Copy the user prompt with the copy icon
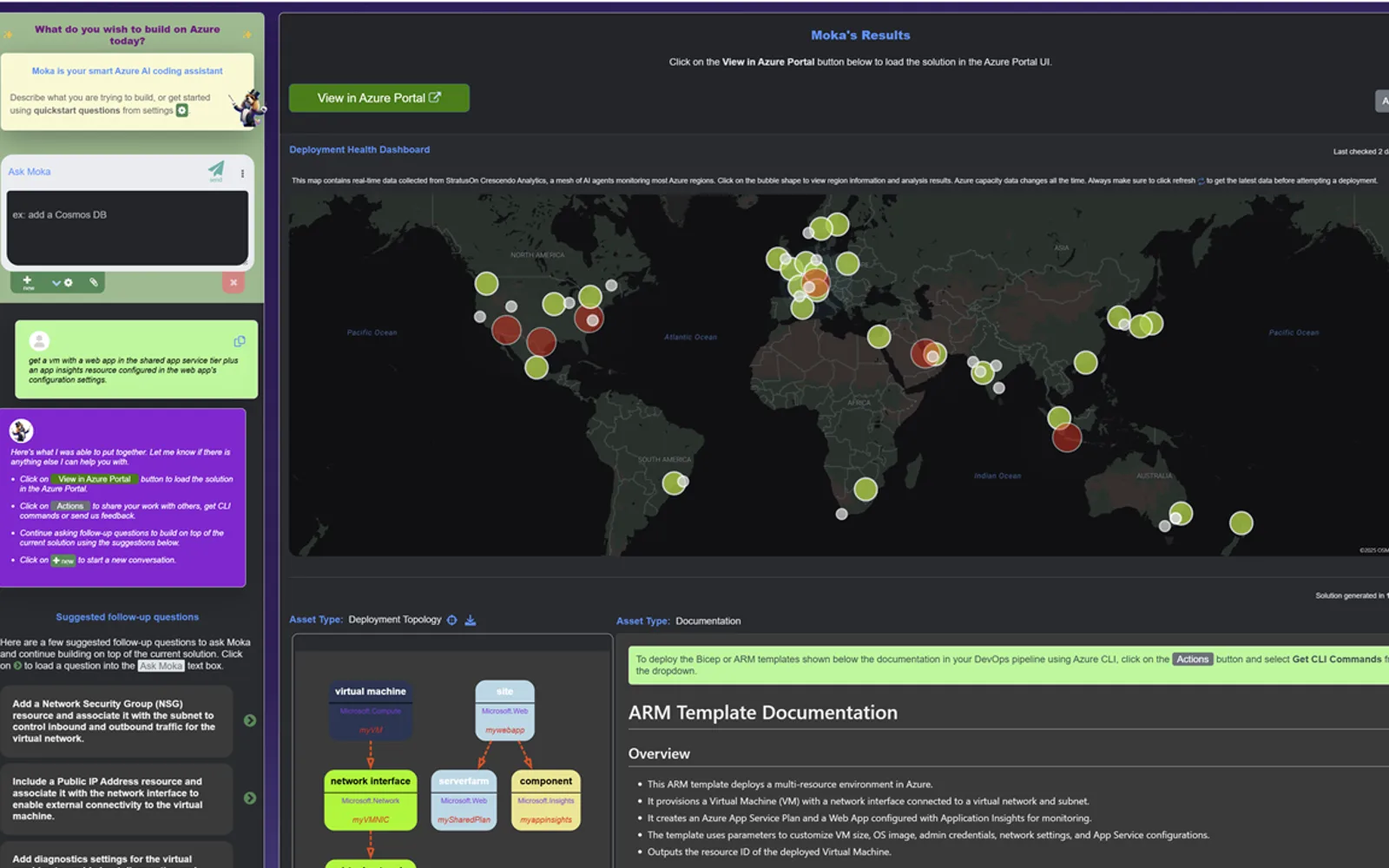The image size is (1389, 868). (240, 341)
